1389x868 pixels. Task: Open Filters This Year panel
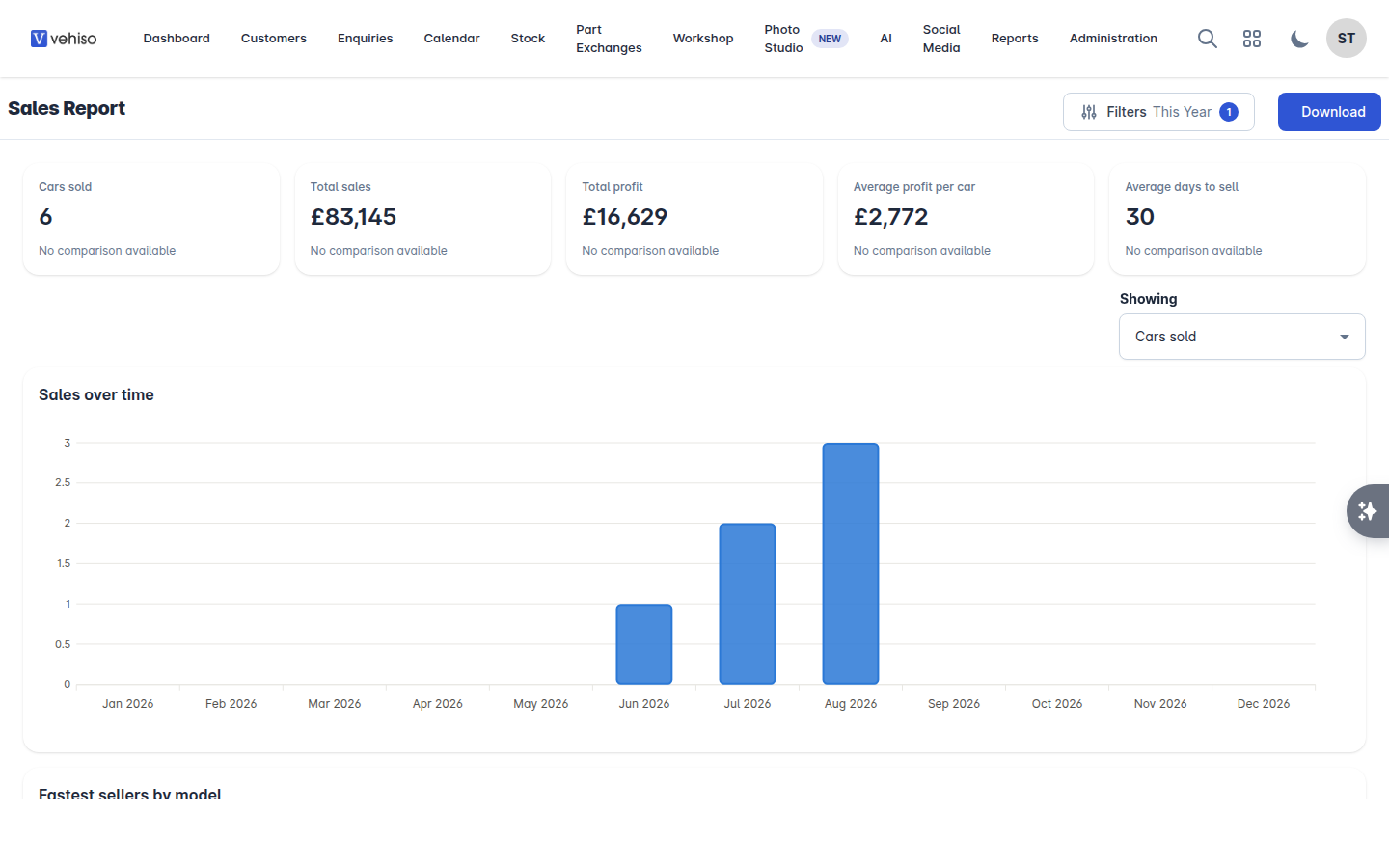coord(1158,112)
